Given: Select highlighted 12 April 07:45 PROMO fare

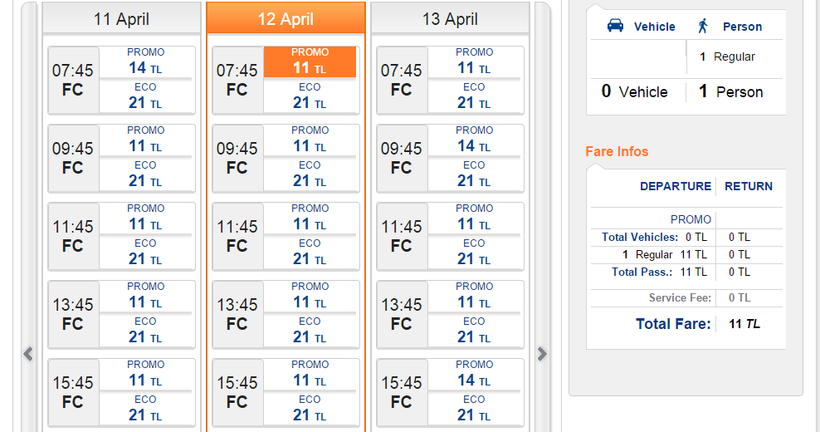Looking at the screenshot, I should 309,62.
